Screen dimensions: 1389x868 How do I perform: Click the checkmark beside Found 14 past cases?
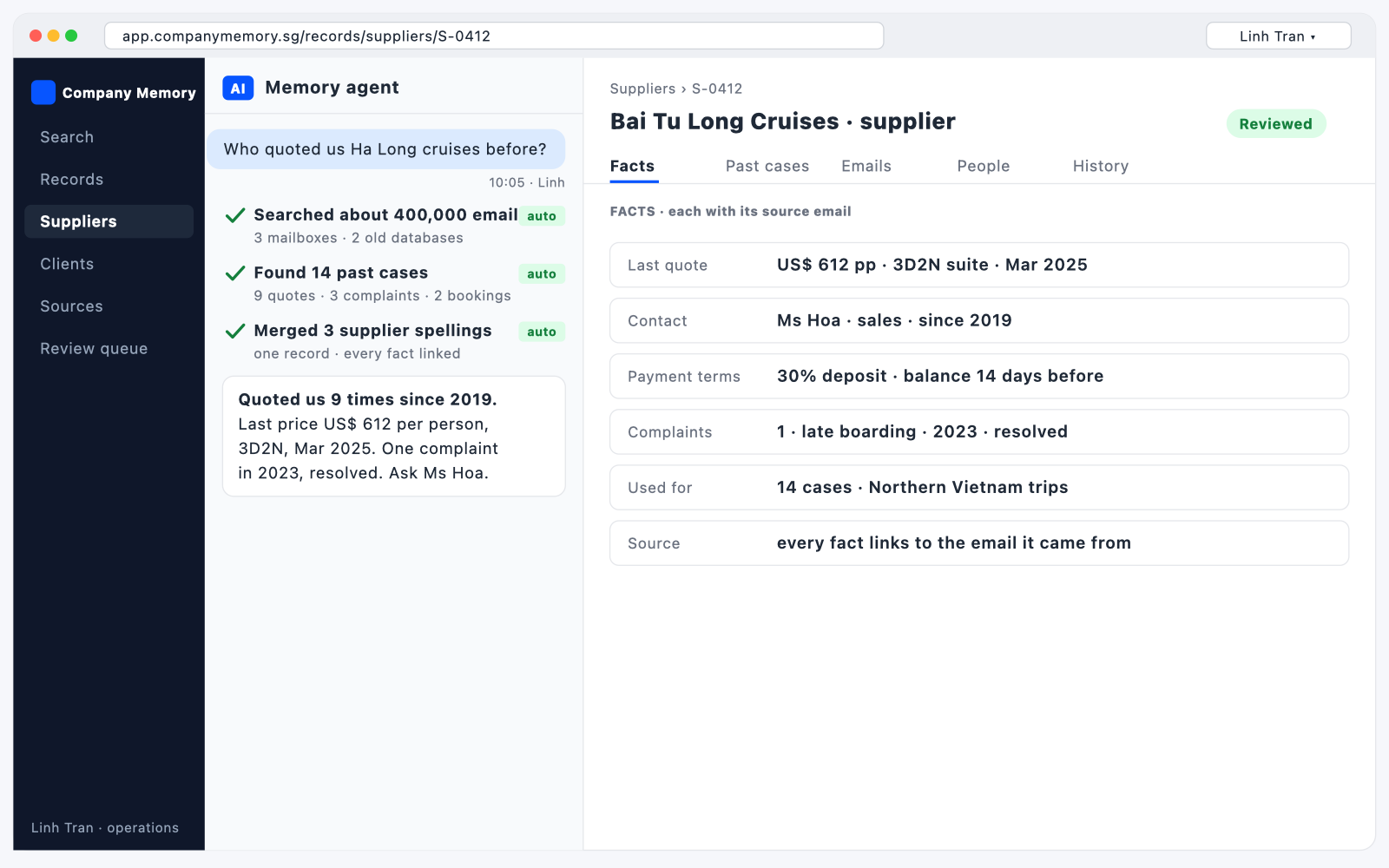click(234, 273)
